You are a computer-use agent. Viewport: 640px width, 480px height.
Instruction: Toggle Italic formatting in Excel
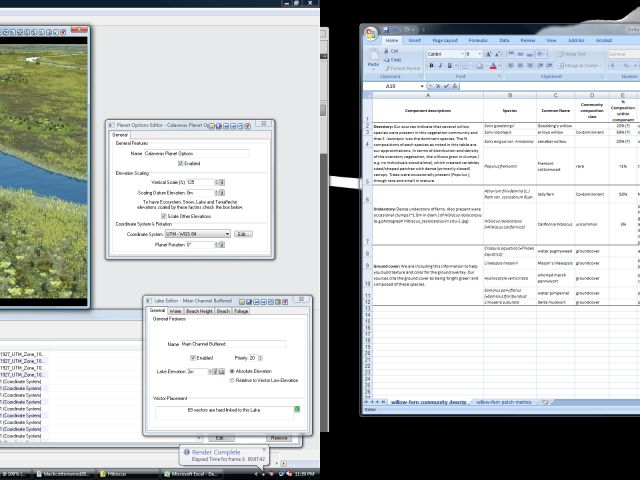(x=440, y=65)
